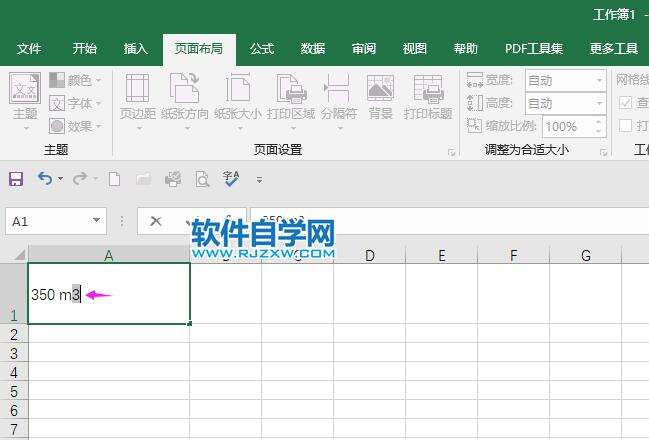This screenshot has height=440, width=649.
Task: Open the 字体 theme fonts menu
Action: 75,103
